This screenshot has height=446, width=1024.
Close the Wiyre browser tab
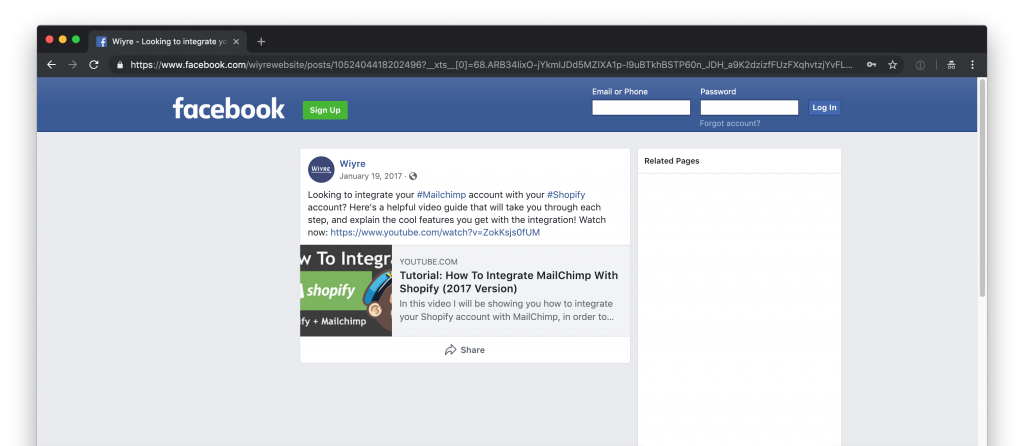[x=236, y=42]
